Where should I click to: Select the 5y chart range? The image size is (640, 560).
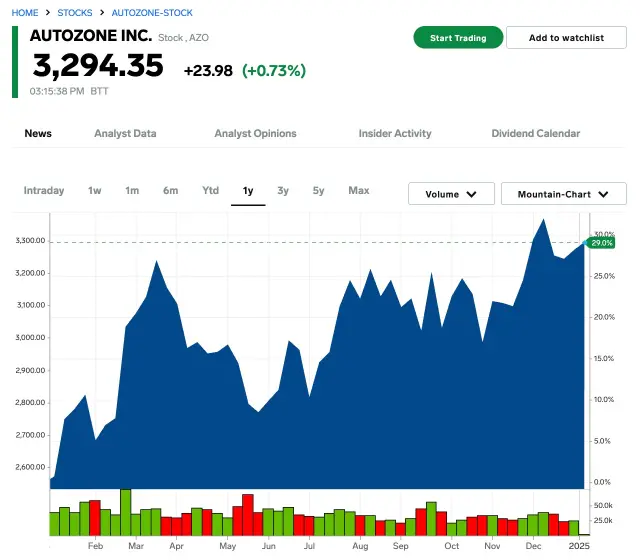318,191
